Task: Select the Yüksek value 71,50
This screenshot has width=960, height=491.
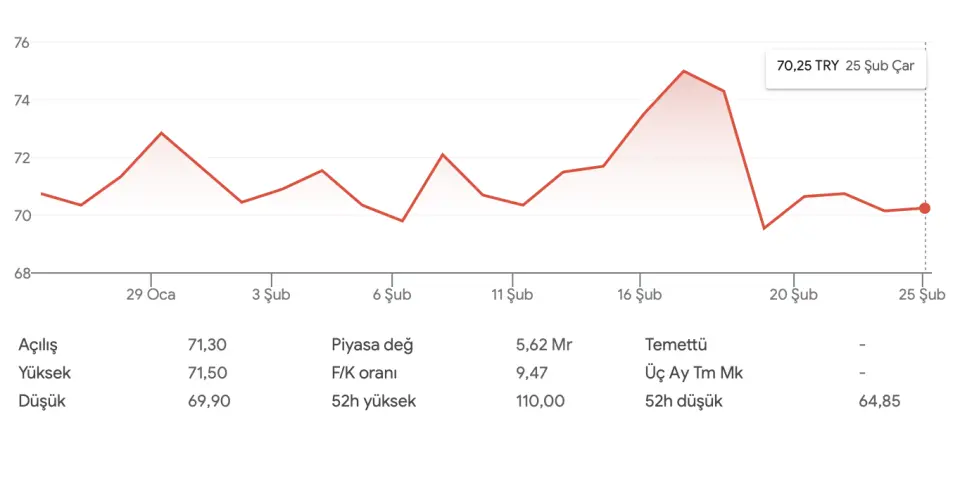Action: [x=207, y=373]
